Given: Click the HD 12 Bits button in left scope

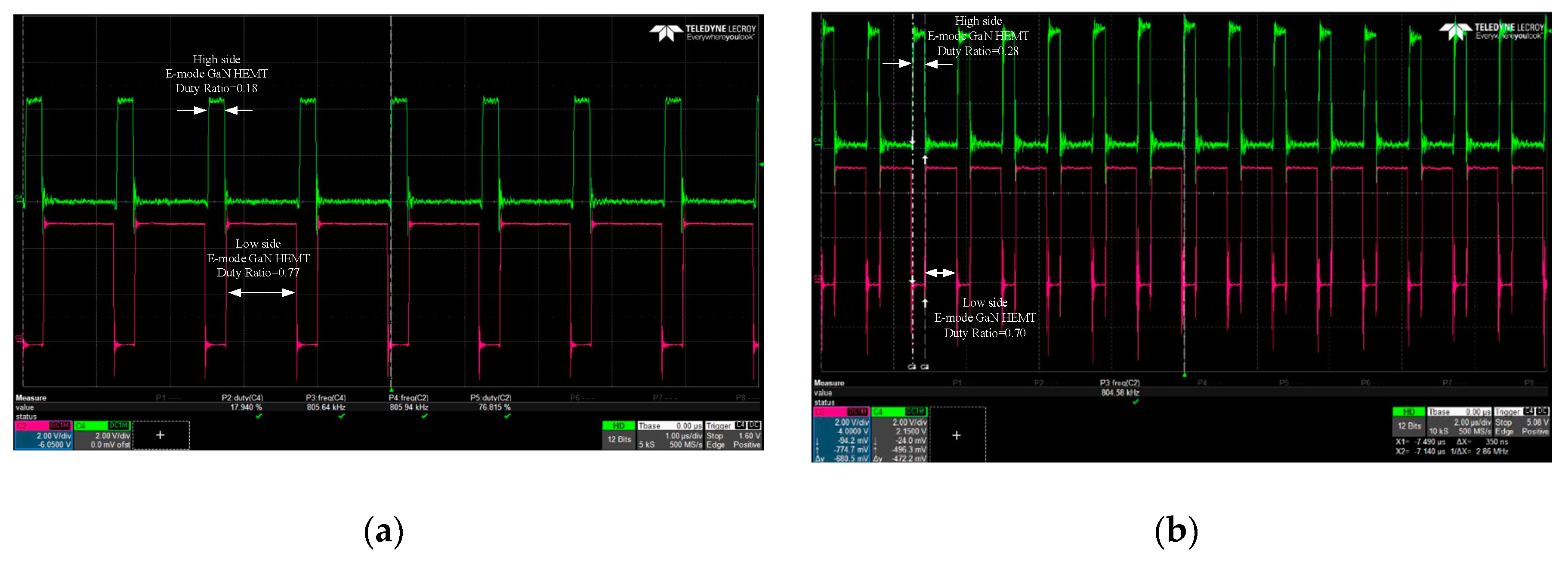Looking at the screenshot, I should (x=618, y=435).
